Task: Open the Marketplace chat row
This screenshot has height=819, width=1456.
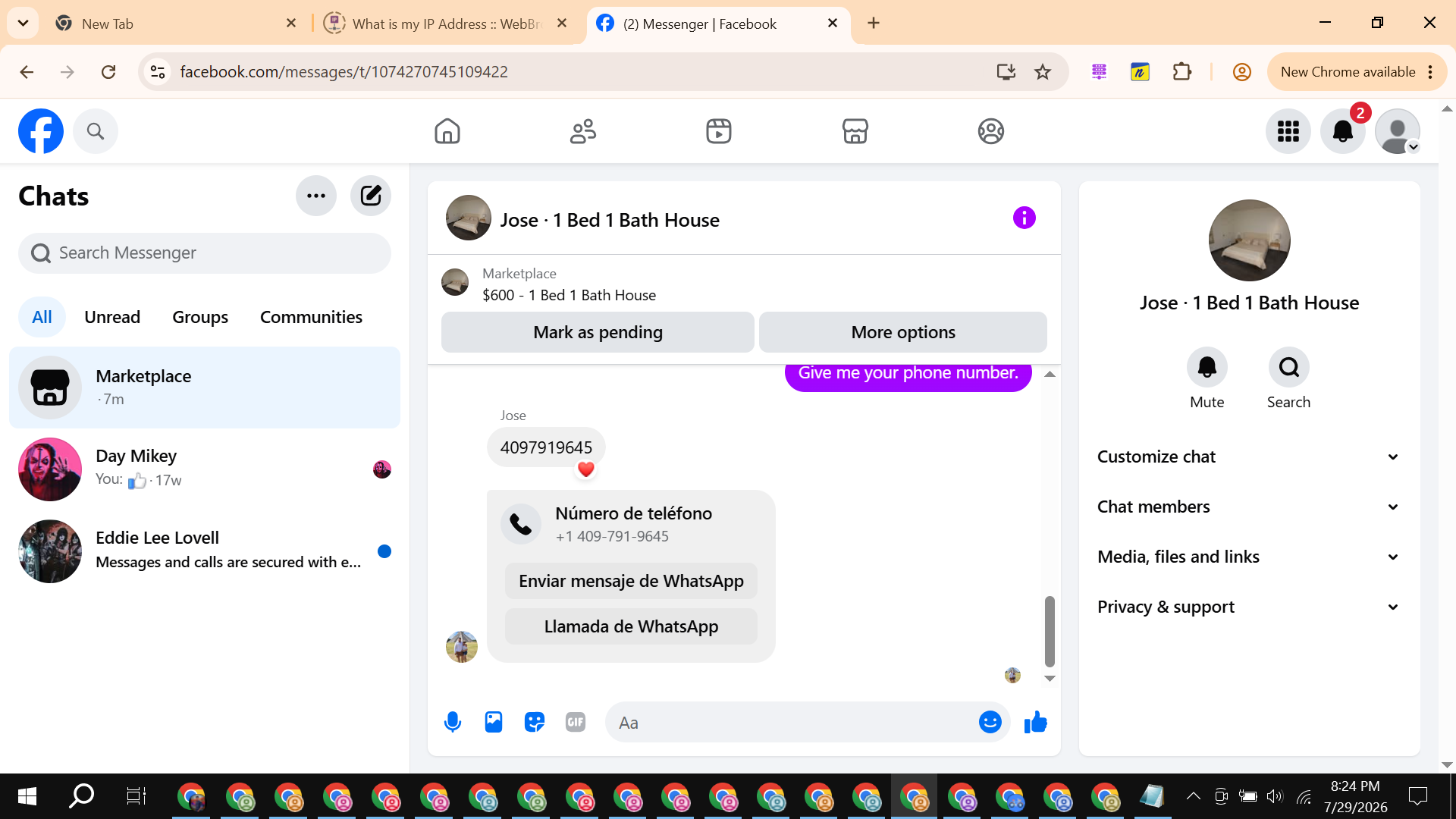Action: point(205,388)
